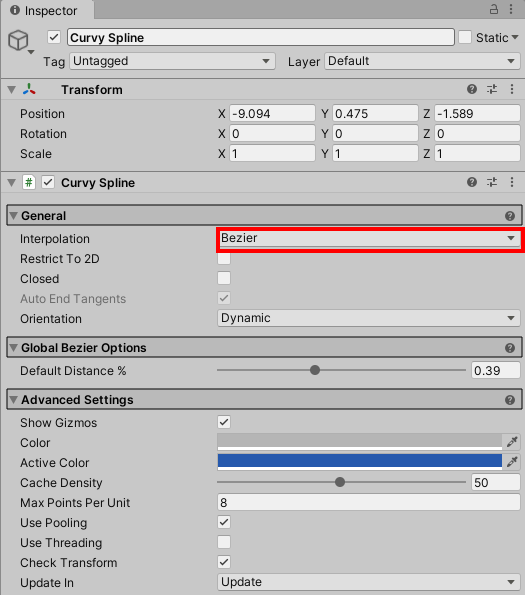Click the Default Distance % value field
The height and width of the screenshot is (595, 525).
click(x=496, y=370)
